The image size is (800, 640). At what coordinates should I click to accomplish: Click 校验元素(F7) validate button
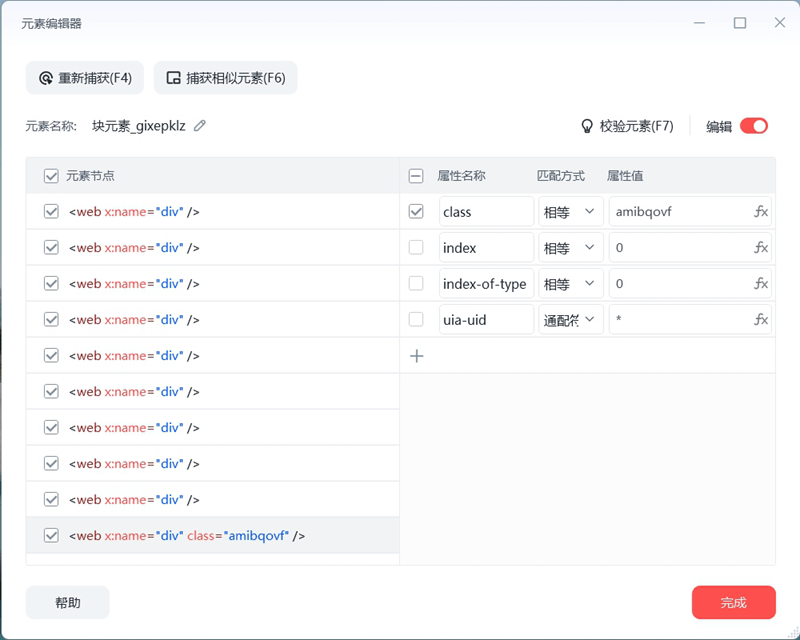coord(628,126)
